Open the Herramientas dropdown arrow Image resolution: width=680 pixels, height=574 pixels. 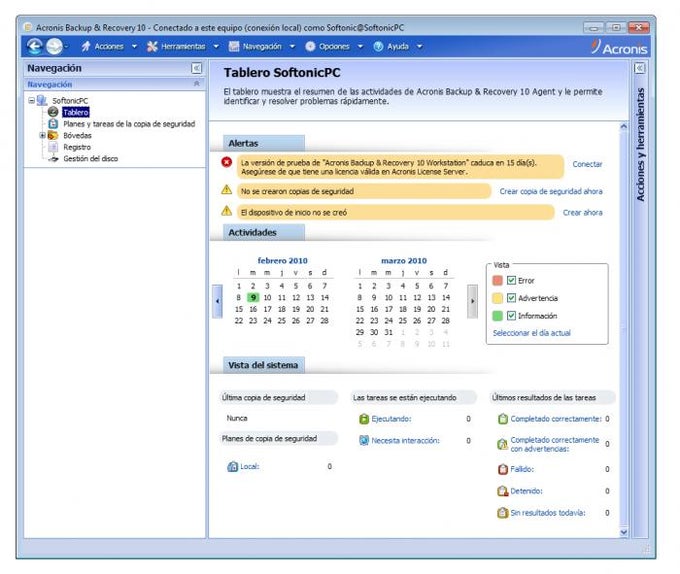(216, 46)
